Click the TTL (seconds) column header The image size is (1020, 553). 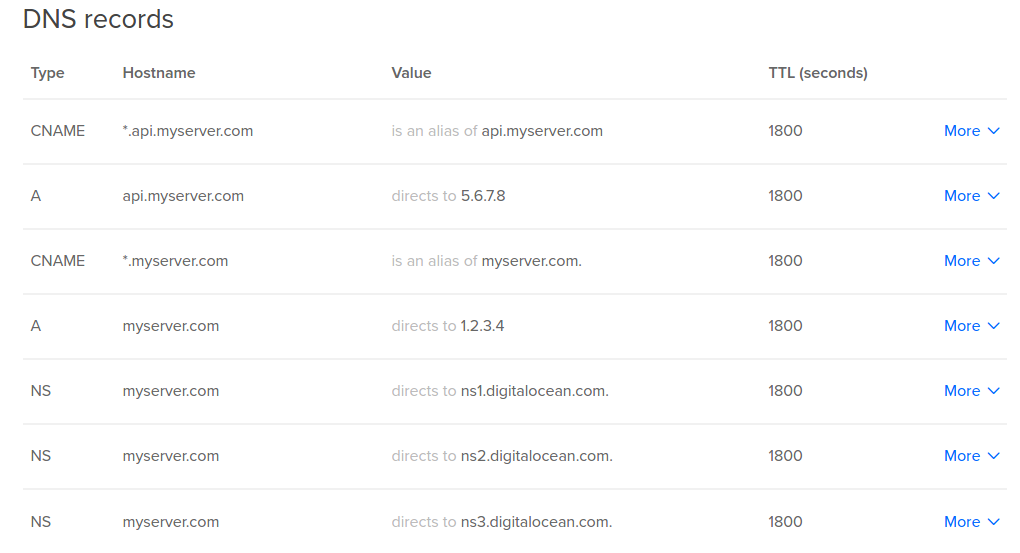[x=818, y=73]
